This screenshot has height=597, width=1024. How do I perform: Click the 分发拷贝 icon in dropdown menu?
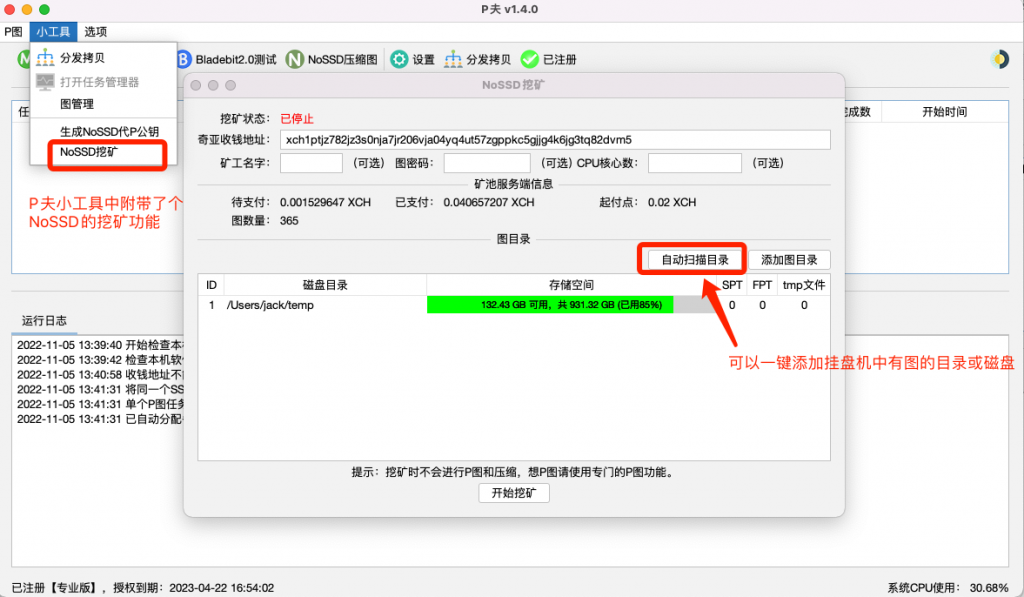(46, 58)
